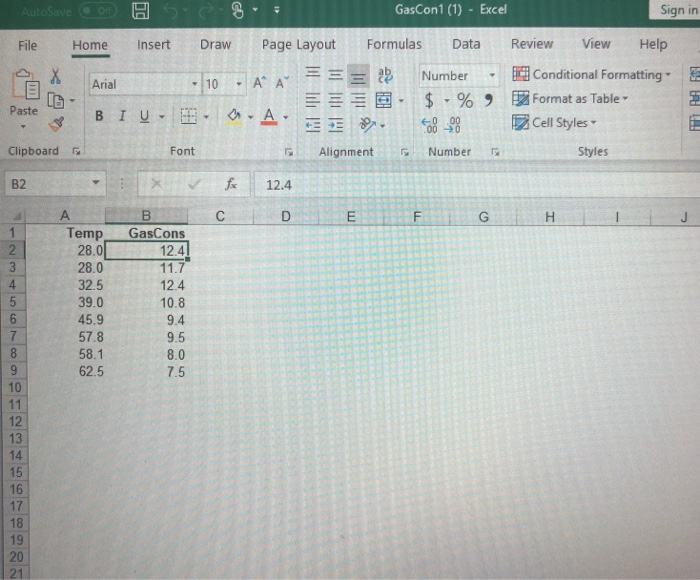Open the font size 10 dropdown
Screen dimensions: 700x580
click(x=239, y=84)
